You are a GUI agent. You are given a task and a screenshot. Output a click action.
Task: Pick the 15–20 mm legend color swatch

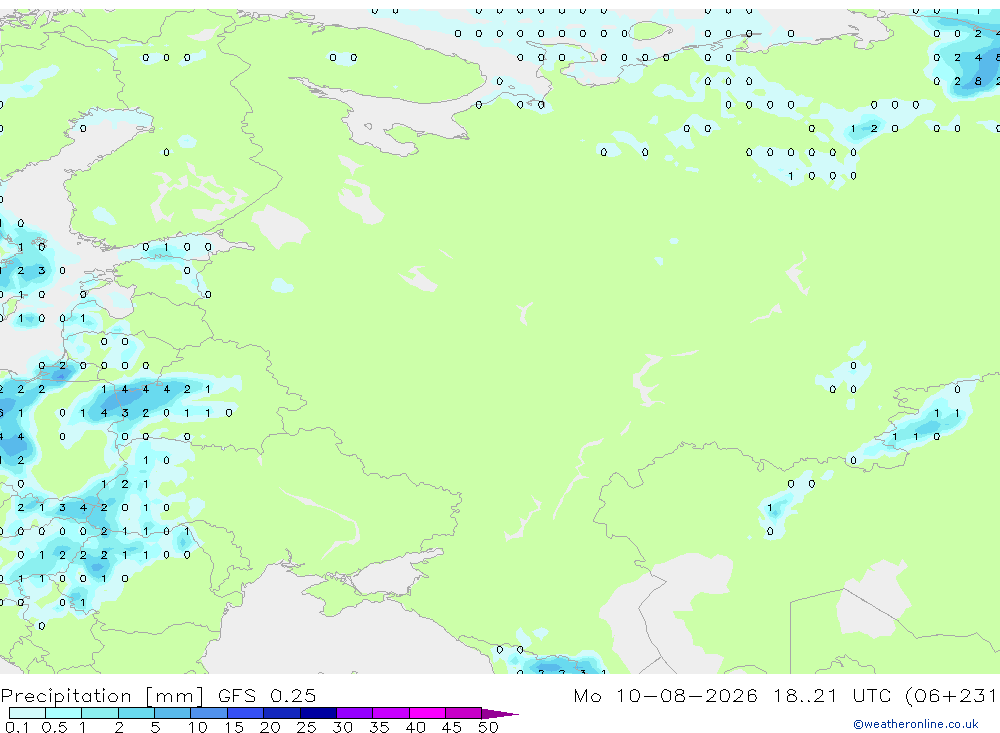[x=245, y=713]
